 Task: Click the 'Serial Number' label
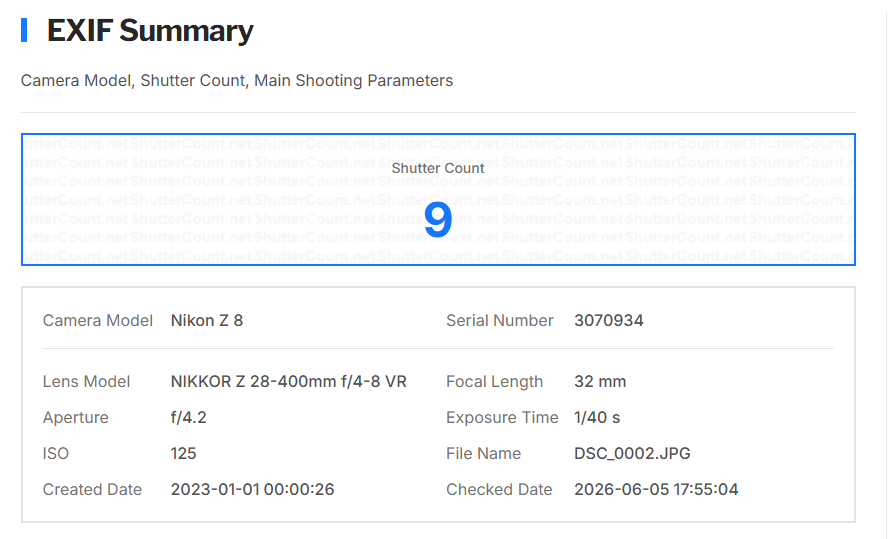pyautogui.click(x=499, y=321)
